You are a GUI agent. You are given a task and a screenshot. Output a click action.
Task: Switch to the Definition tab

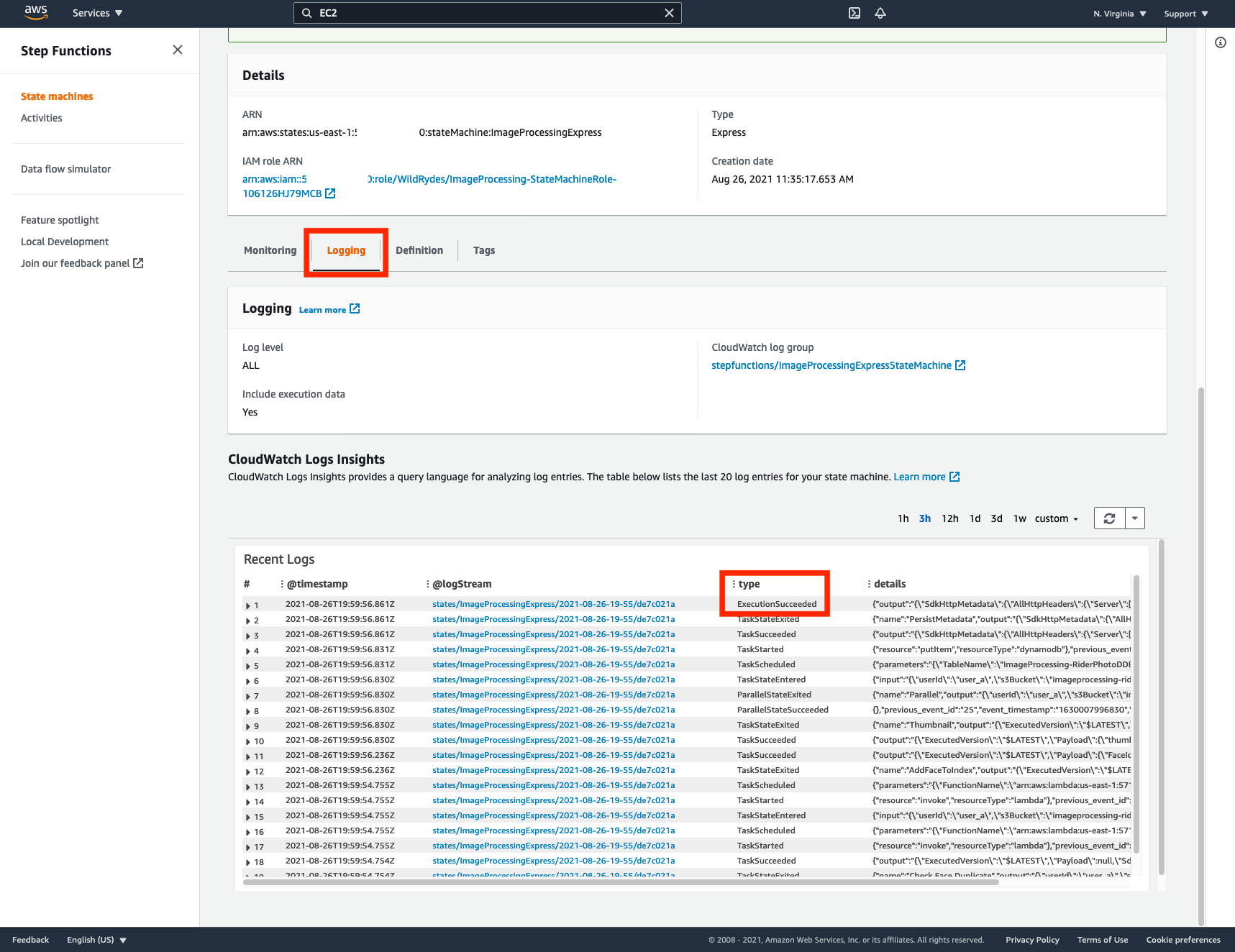pyautogui.click(x=419, y=250)
